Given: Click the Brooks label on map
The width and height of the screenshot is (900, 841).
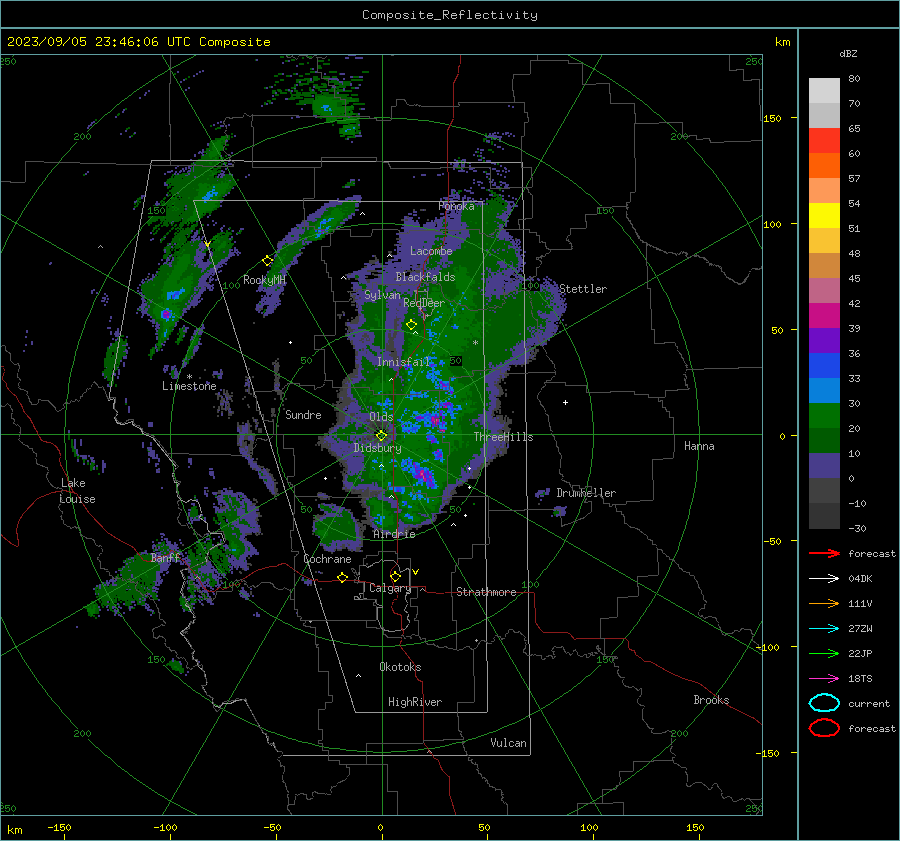Looking at the screenshot, I should coord(711,700).
